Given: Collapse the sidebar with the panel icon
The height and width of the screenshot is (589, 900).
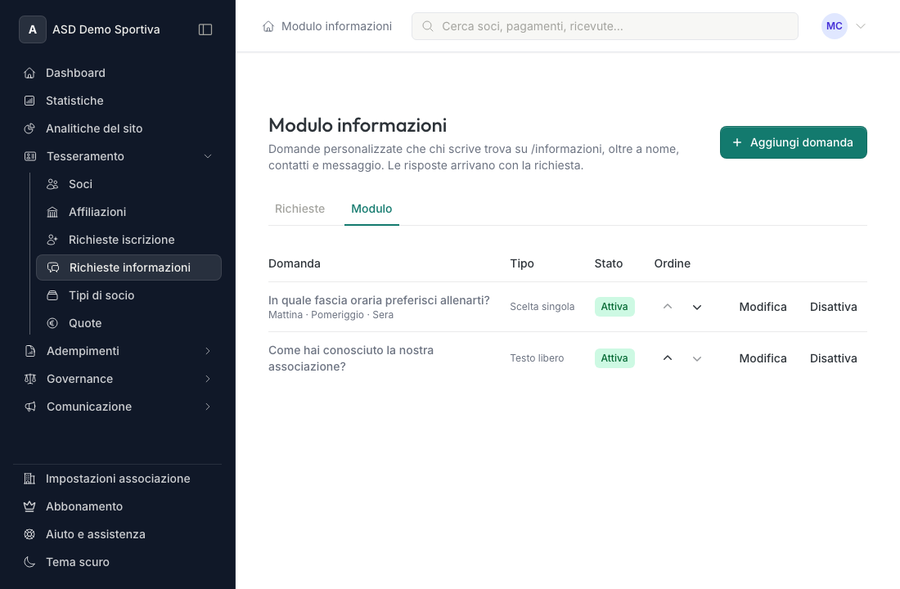Looking at the screenshot, I should (205, 29).
